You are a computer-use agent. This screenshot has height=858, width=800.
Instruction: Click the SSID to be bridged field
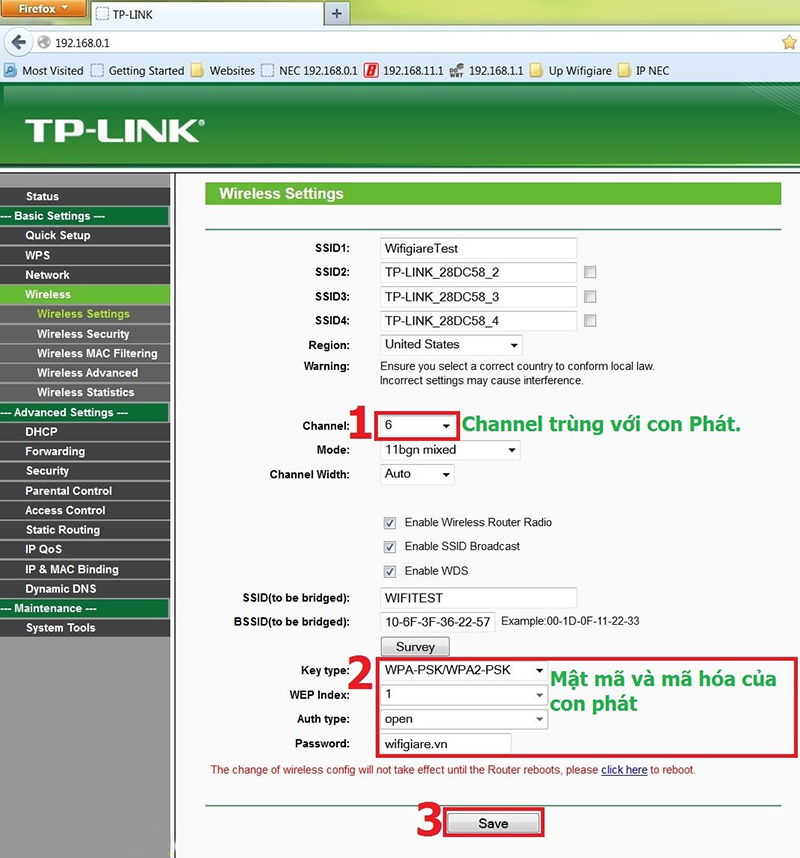tap(478, 598)
